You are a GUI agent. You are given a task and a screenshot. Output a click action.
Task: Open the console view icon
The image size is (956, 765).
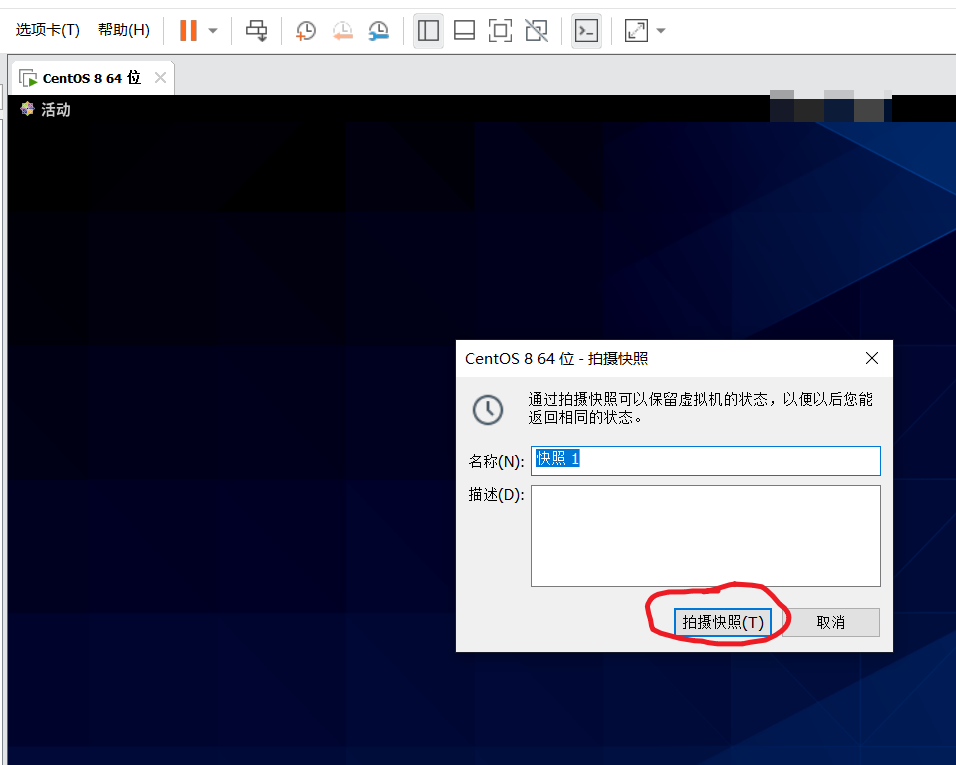tap(587, 30)
